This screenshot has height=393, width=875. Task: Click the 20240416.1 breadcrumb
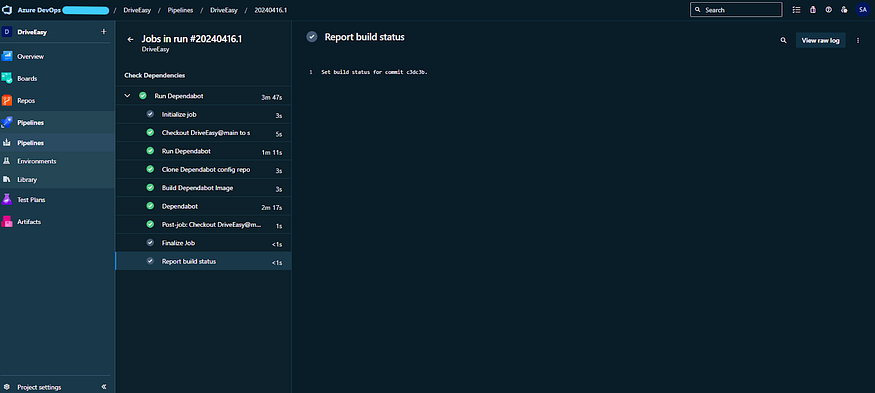click(271, 10)
